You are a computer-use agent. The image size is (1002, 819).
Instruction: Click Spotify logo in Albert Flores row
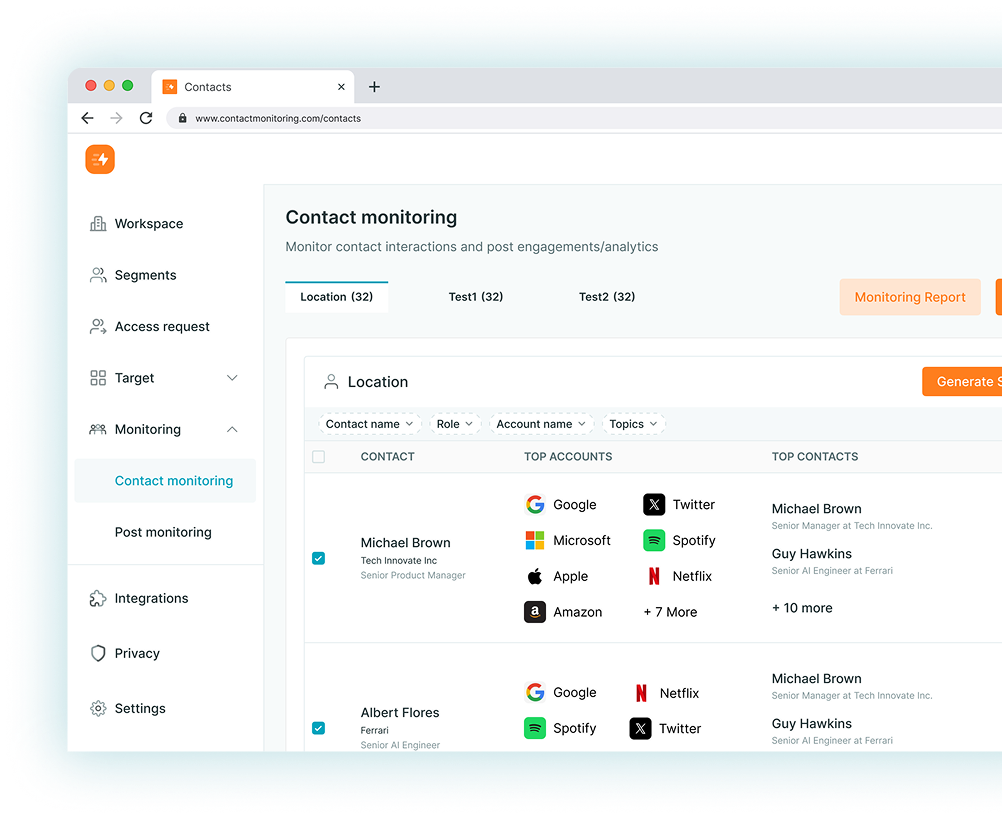(x=535, y=728)
